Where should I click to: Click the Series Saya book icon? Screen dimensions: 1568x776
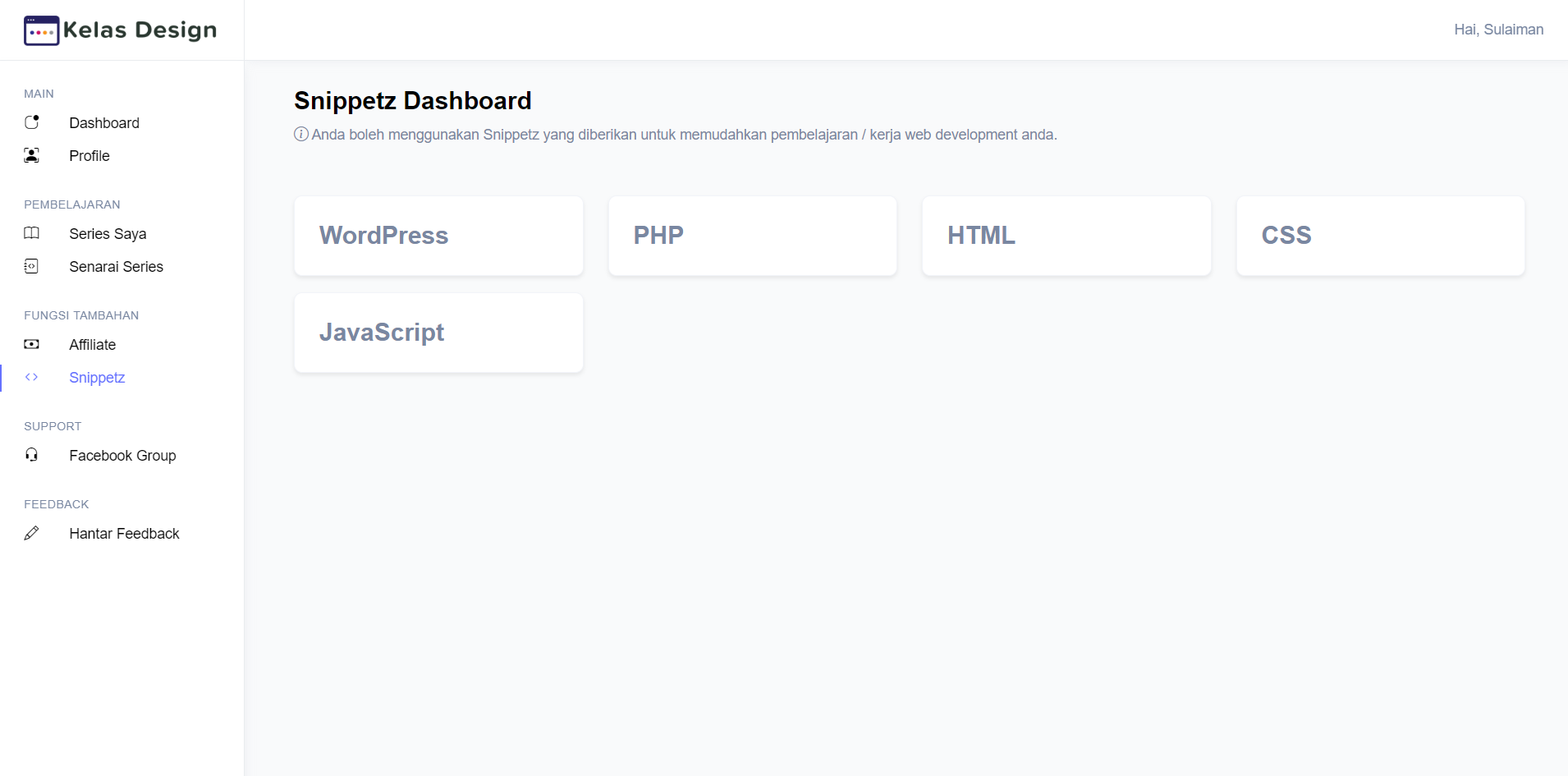click(32, 233)
